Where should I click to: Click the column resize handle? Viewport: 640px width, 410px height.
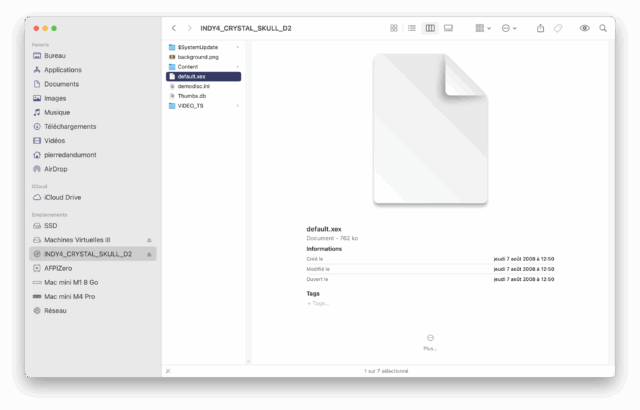point(249,361)
